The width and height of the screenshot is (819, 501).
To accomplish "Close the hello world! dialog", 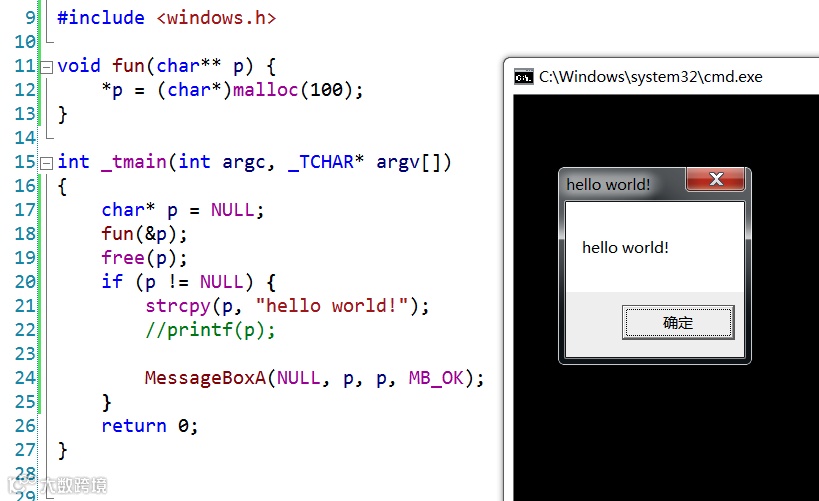I will tap(716, 179).
